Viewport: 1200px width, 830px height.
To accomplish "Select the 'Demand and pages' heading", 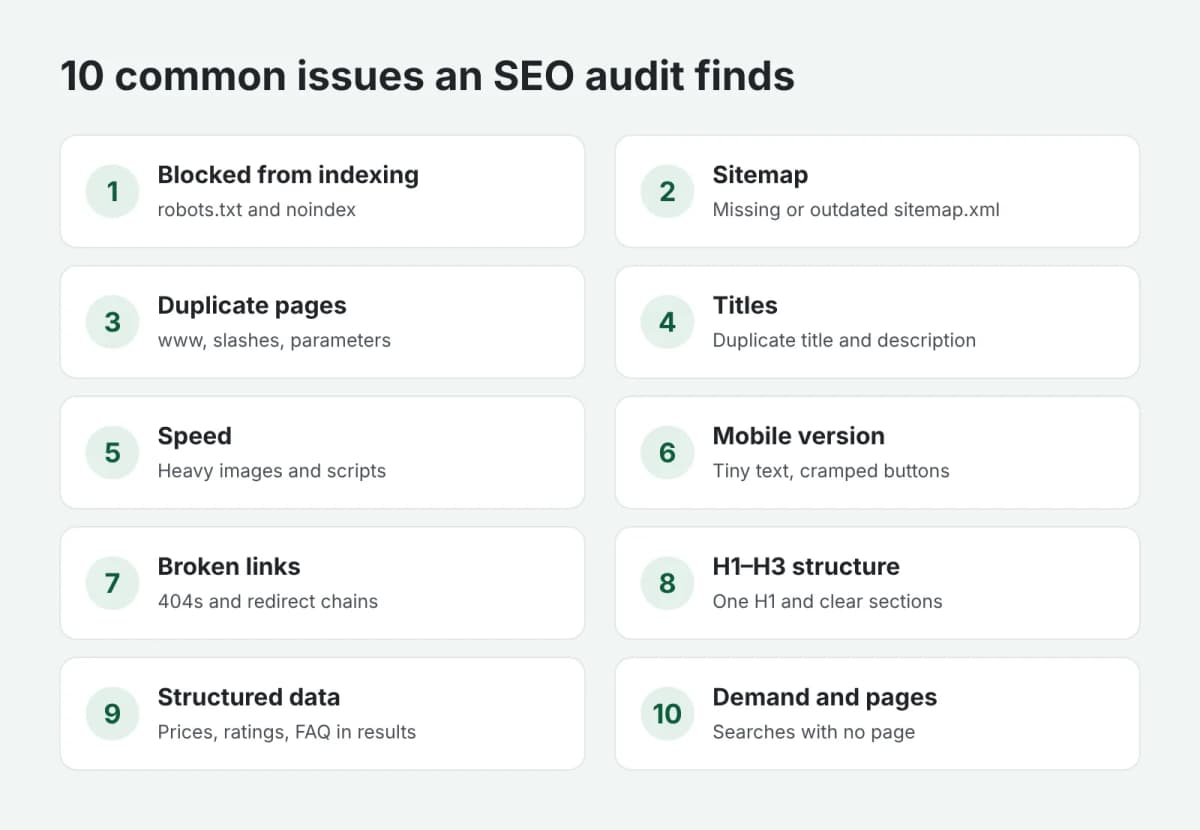I will pos(825,697).
